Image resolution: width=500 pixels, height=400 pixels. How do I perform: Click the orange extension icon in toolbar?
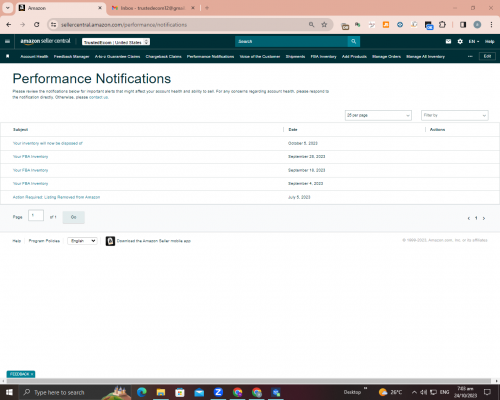(386, 25)
